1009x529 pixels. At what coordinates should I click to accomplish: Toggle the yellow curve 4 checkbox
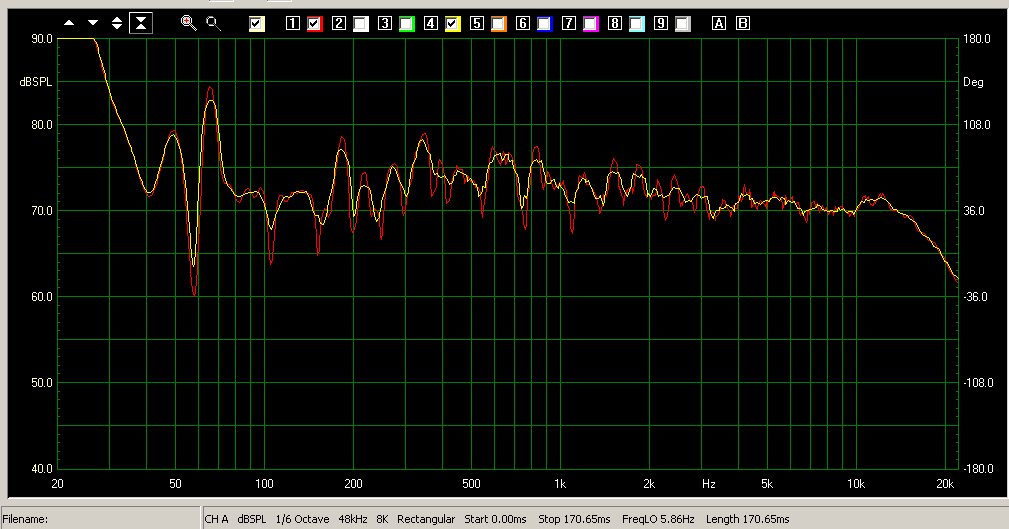452,23
